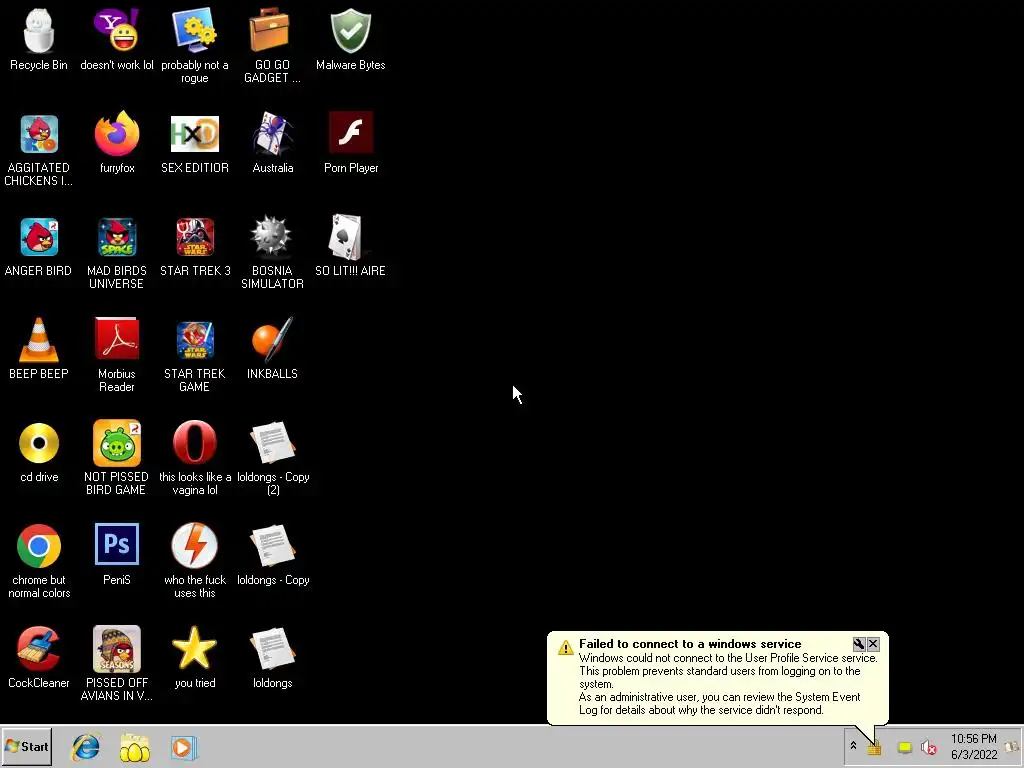This screenshot has width=1024, height=768.
Task: Click the yellow tray notification icon
Action: coord(904,748)
